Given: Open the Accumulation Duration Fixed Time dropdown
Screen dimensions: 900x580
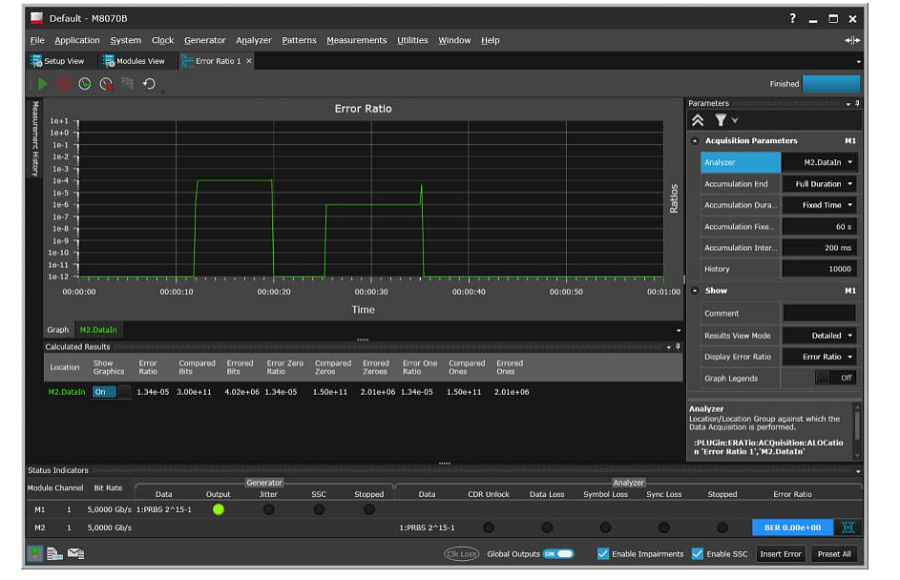Looking at the screenshot, I should pos(820,205).
